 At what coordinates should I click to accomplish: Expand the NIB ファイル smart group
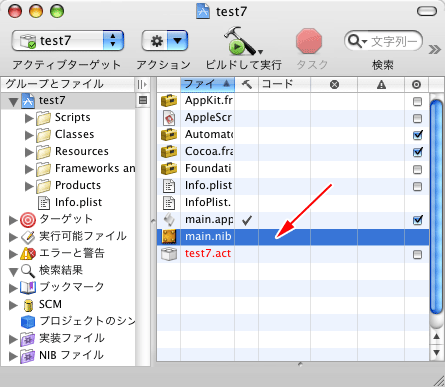pyautogui.click(x=13, y=356)
